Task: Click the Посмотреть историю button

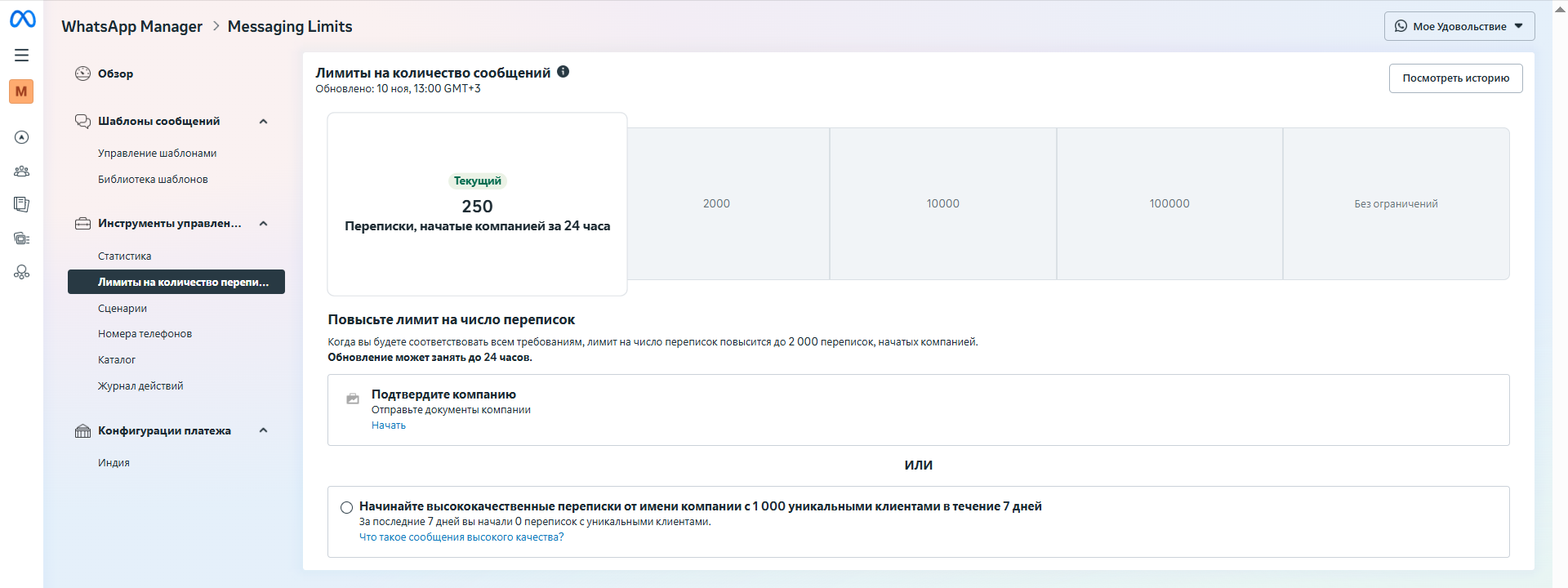Action: click(x=1455, y=78)
